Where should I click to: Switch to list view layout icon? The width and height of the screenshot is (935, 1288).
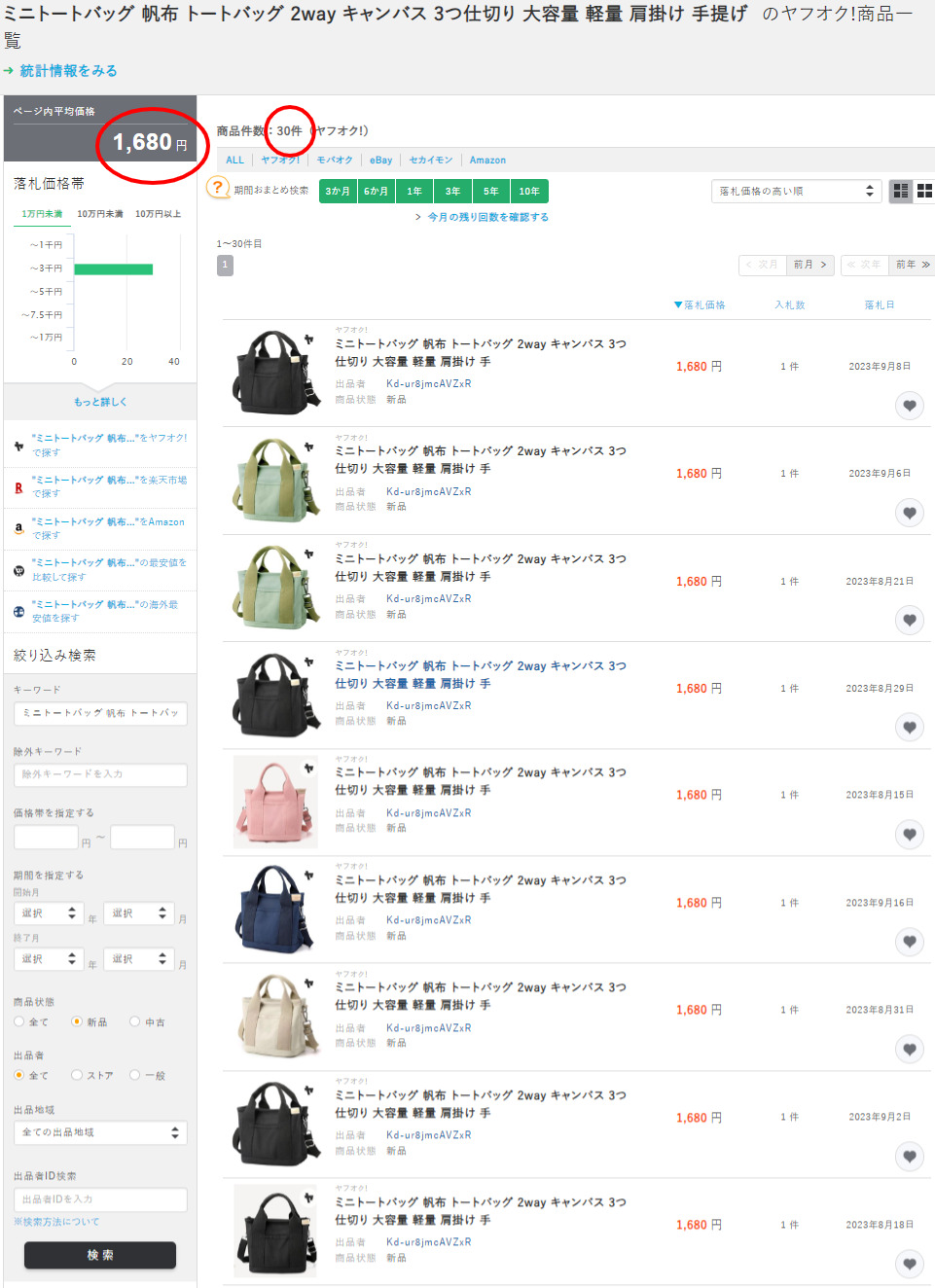(901, 191)
